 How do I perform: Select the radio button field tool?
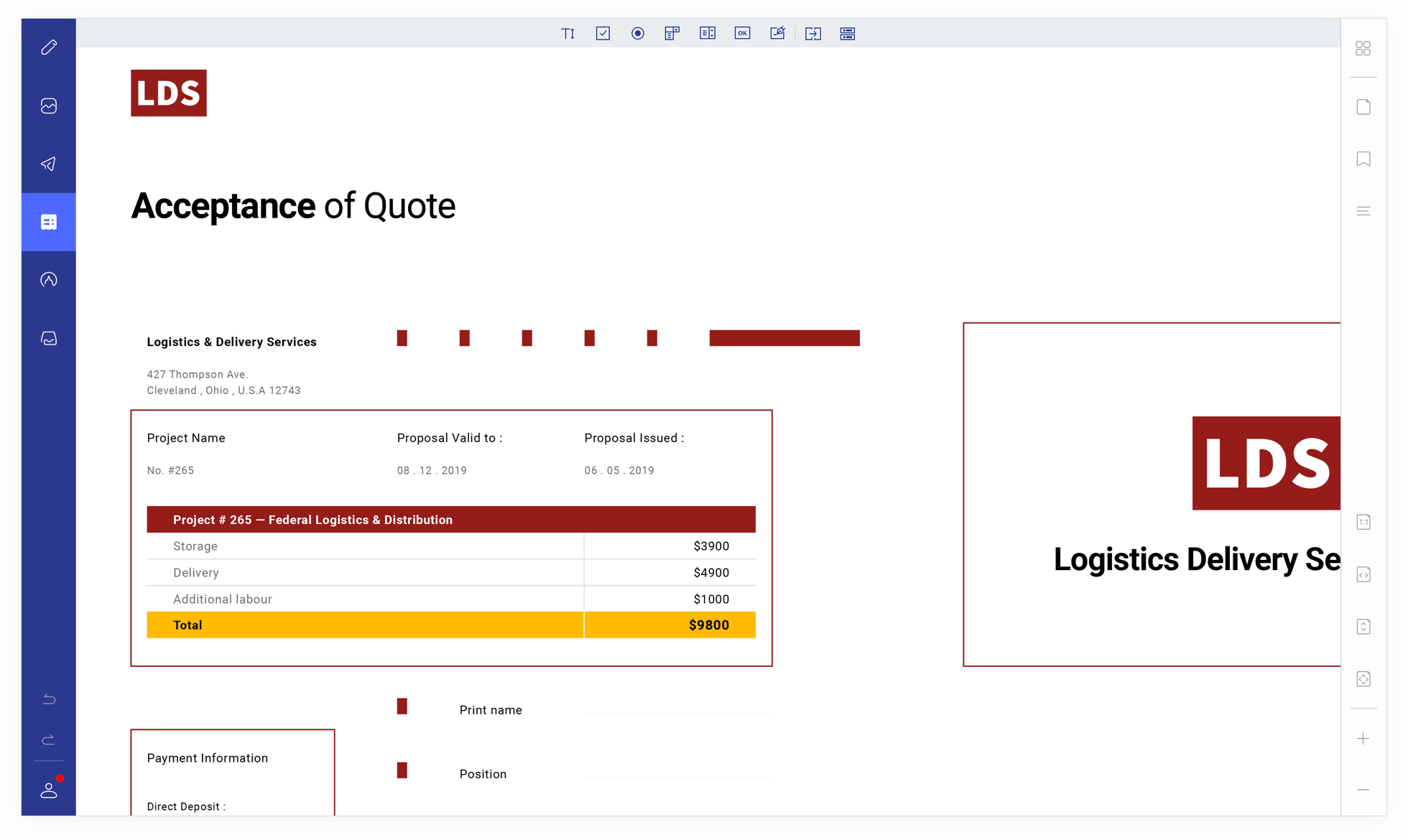point(637,34)
